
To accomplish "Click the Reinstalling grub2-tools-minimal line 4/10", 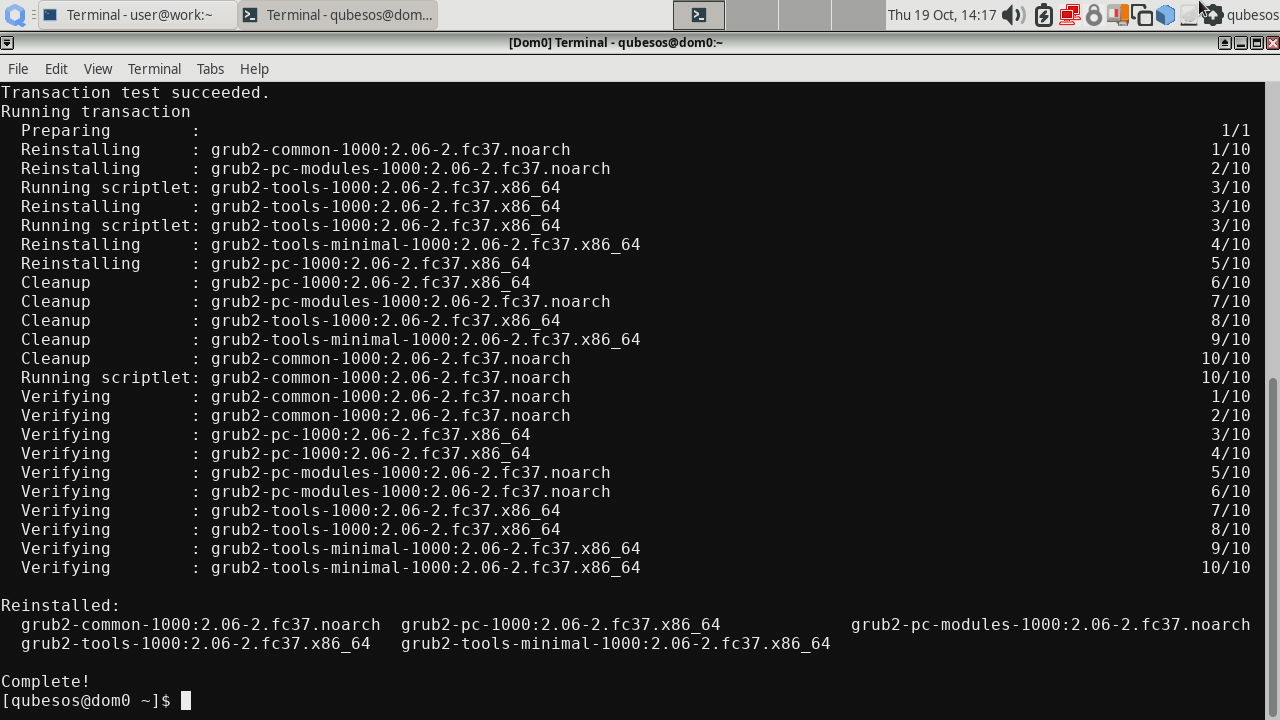I will pos(635,245).
